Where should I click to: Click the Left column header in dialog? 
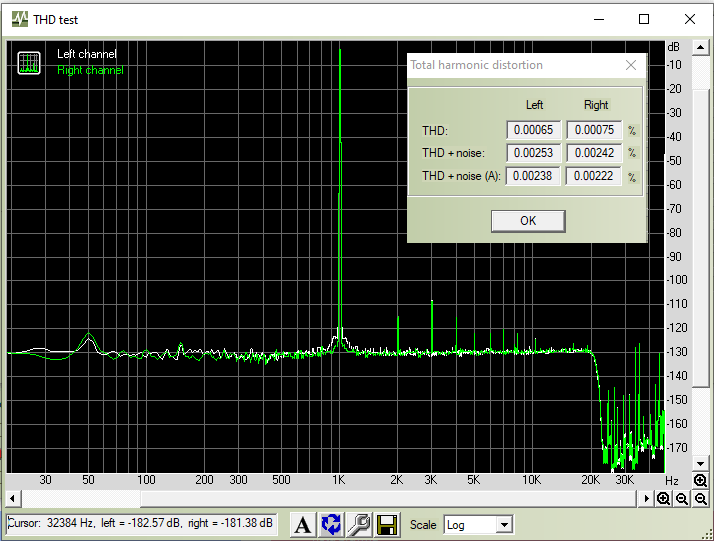(534, 105)
